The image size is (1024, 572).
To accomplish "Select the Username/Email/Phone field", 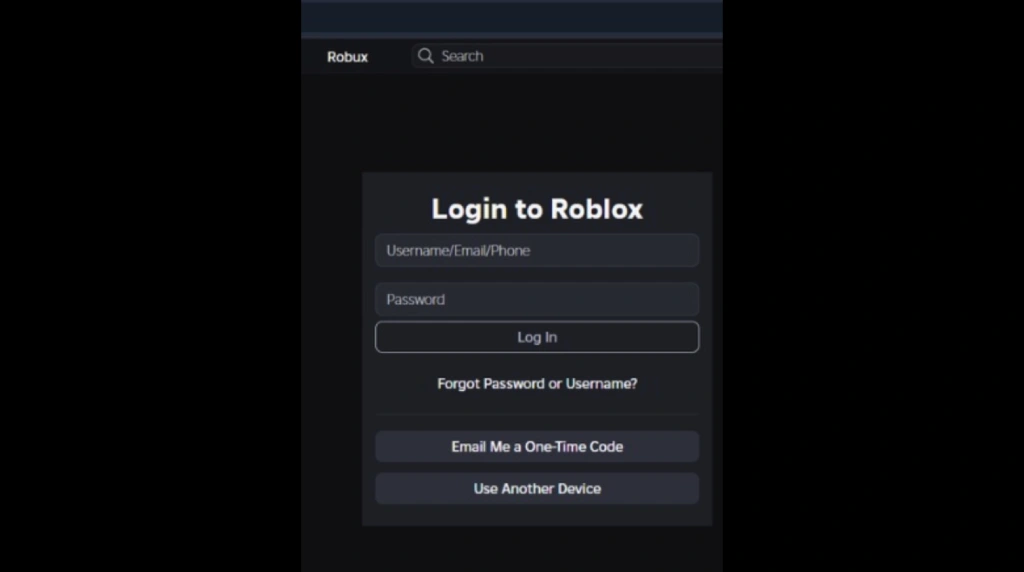I will [x=537, y=251].
